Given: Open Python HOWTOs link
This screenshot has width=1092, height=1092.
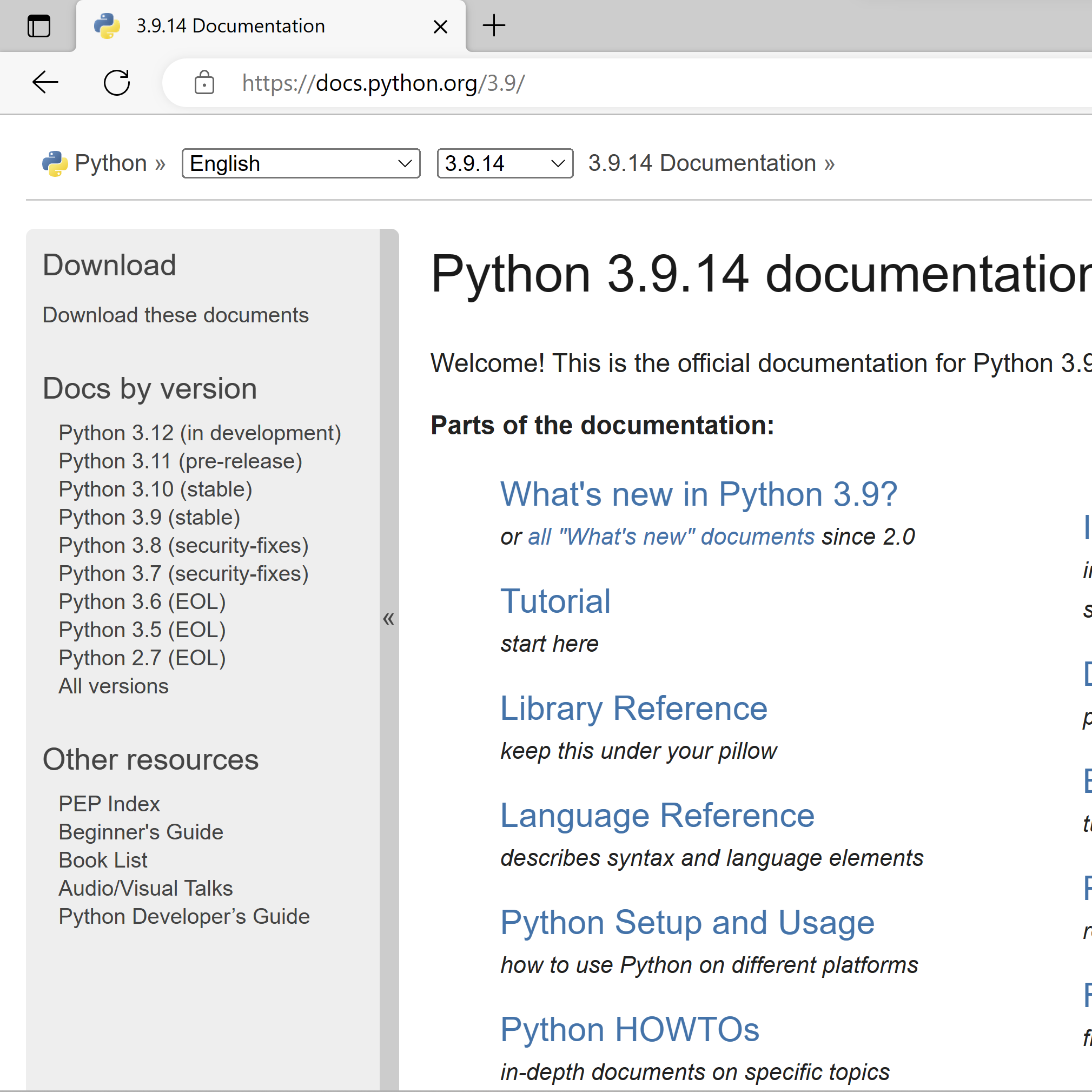Looking at the screenshot, I should pyautogui.click(x=629, y=1029).
